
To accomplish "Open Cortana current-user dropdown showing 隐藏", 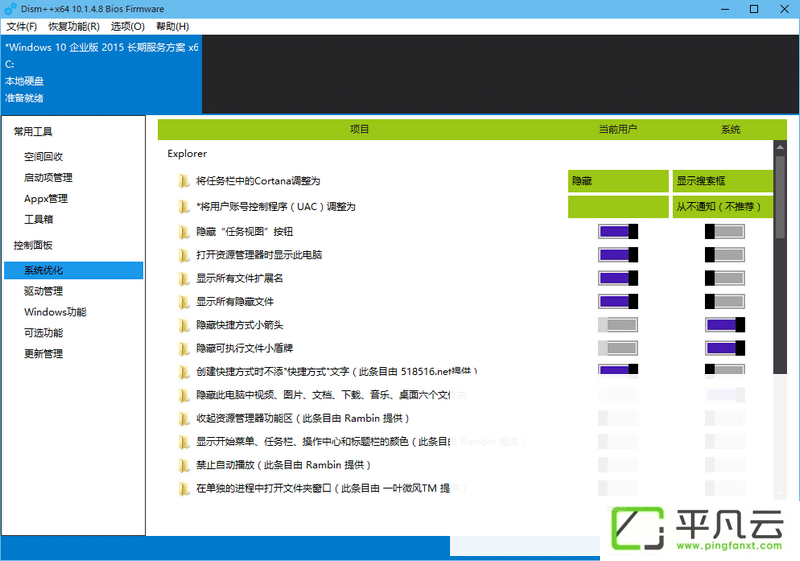I will [x=618, y=181].
